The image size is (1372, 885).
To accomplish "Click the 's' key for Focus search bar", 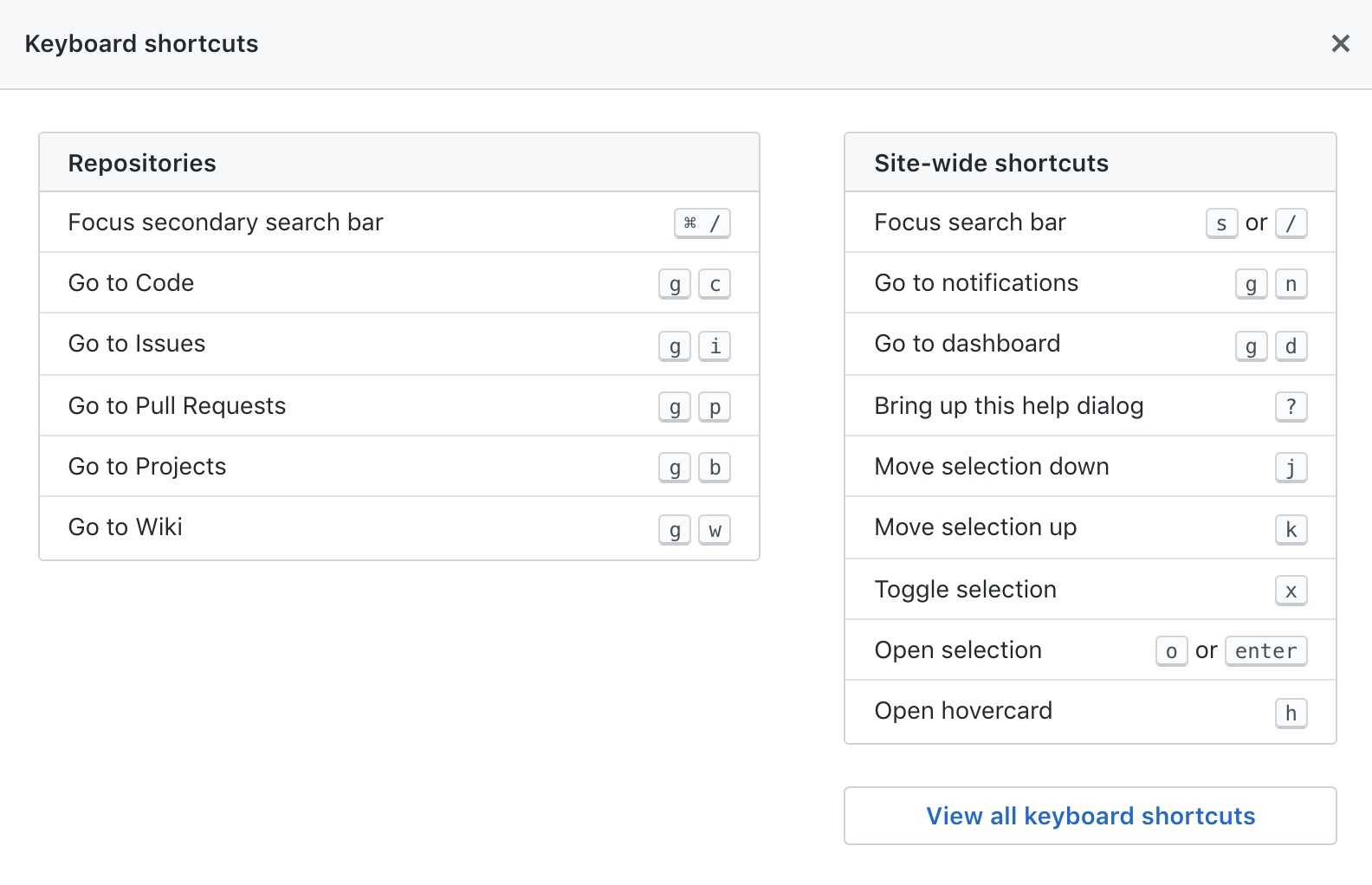I will click(1221, 223).
